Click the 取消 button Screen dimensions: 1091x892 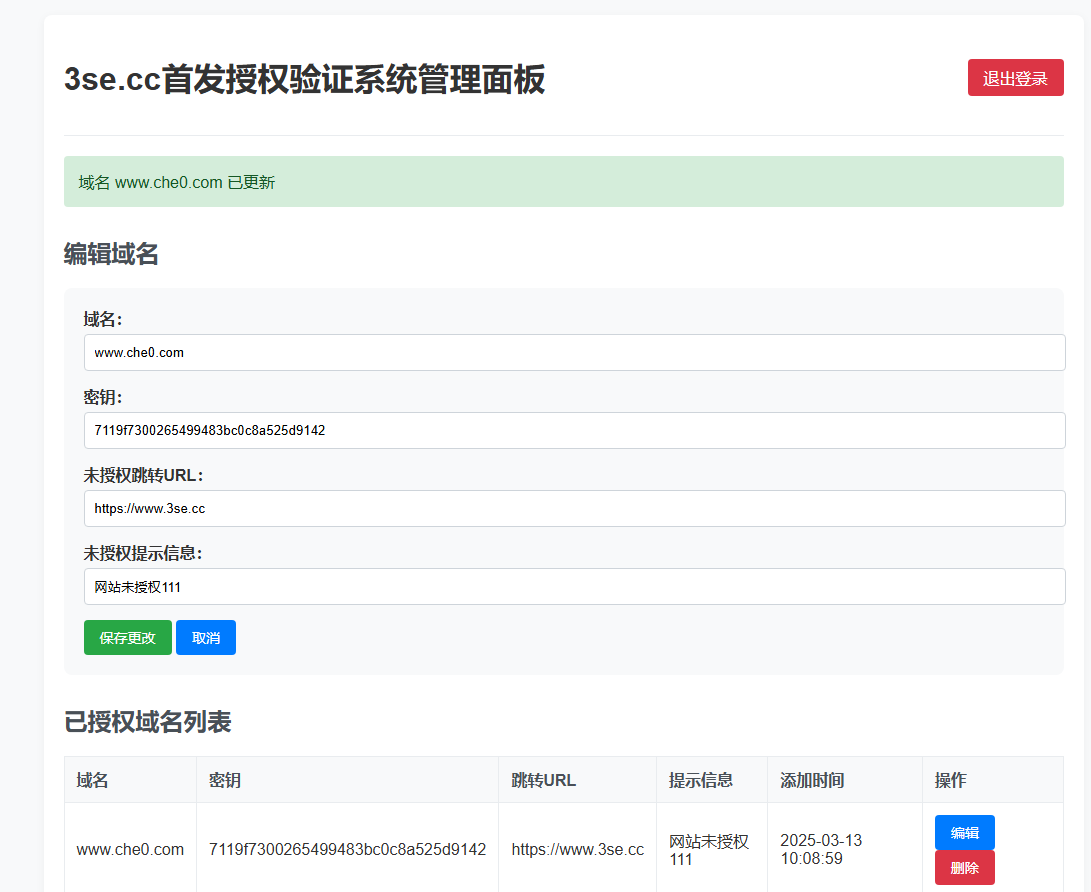tap(206, 637)
